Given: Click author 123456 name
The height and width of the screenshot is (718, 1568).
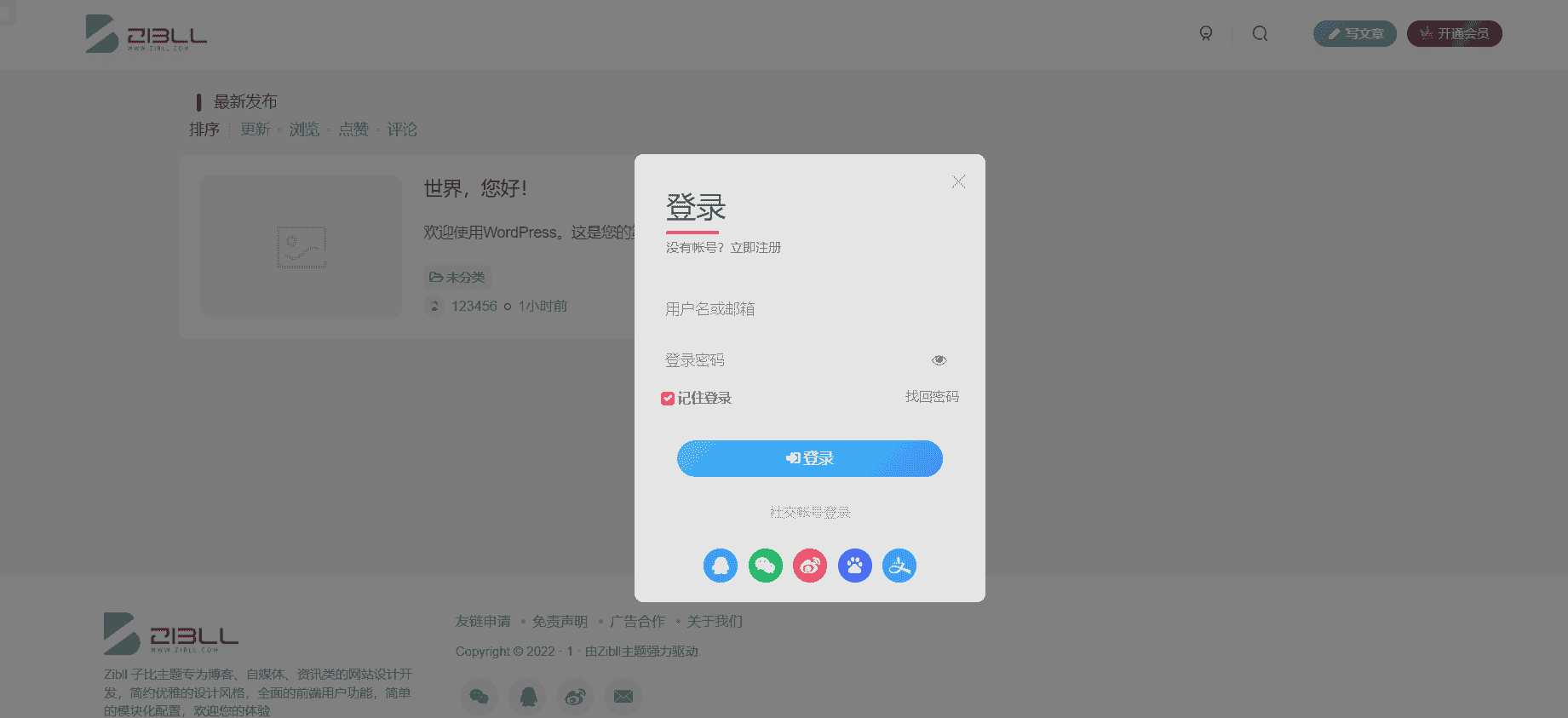Looking at the screenshot, I should pos(474,306).
